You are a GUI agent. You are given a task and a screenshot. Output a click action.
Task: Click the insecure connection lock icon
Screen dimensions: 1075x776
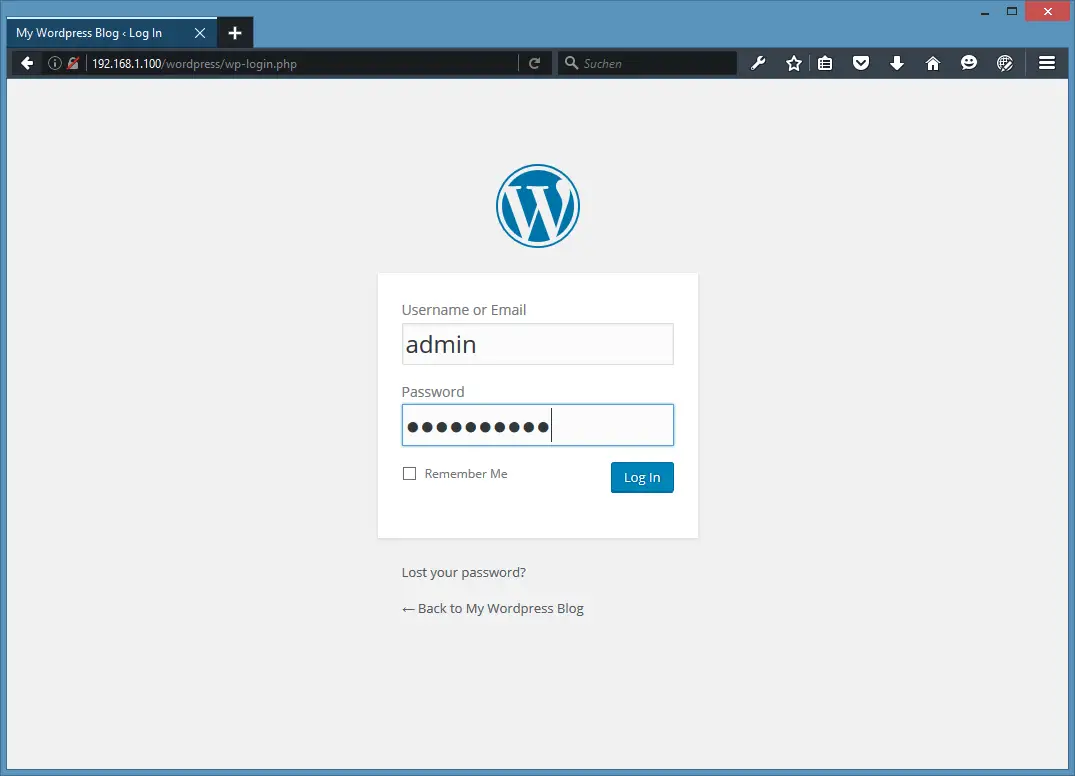73,64
